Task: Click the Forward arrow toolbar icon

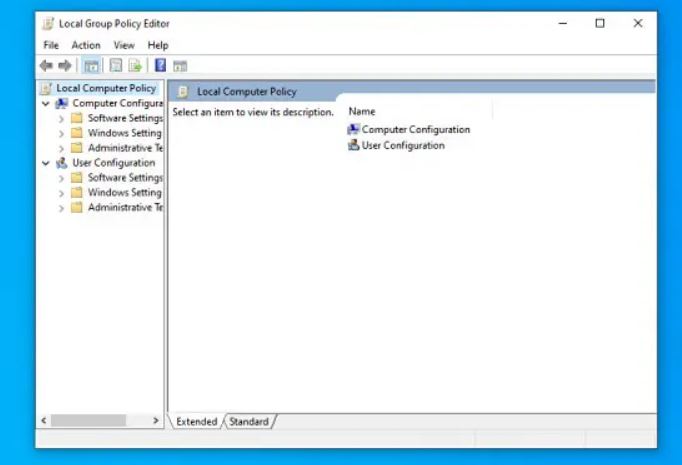Action: 65,66
